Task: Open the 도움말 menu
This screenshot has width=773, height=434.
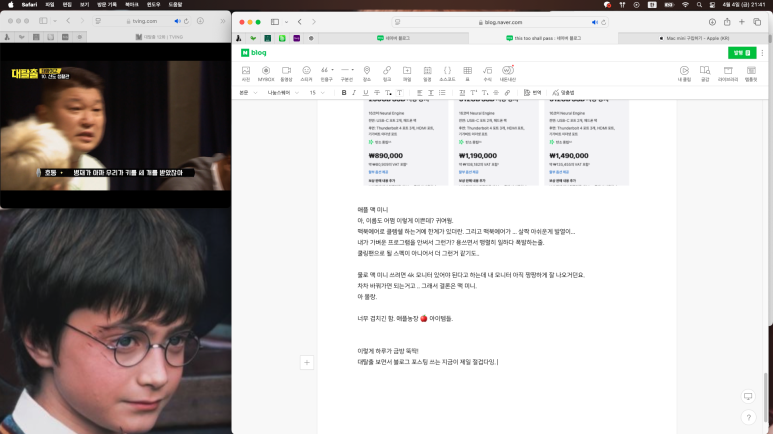Action: pyautogui.click(x=176, y=4)
